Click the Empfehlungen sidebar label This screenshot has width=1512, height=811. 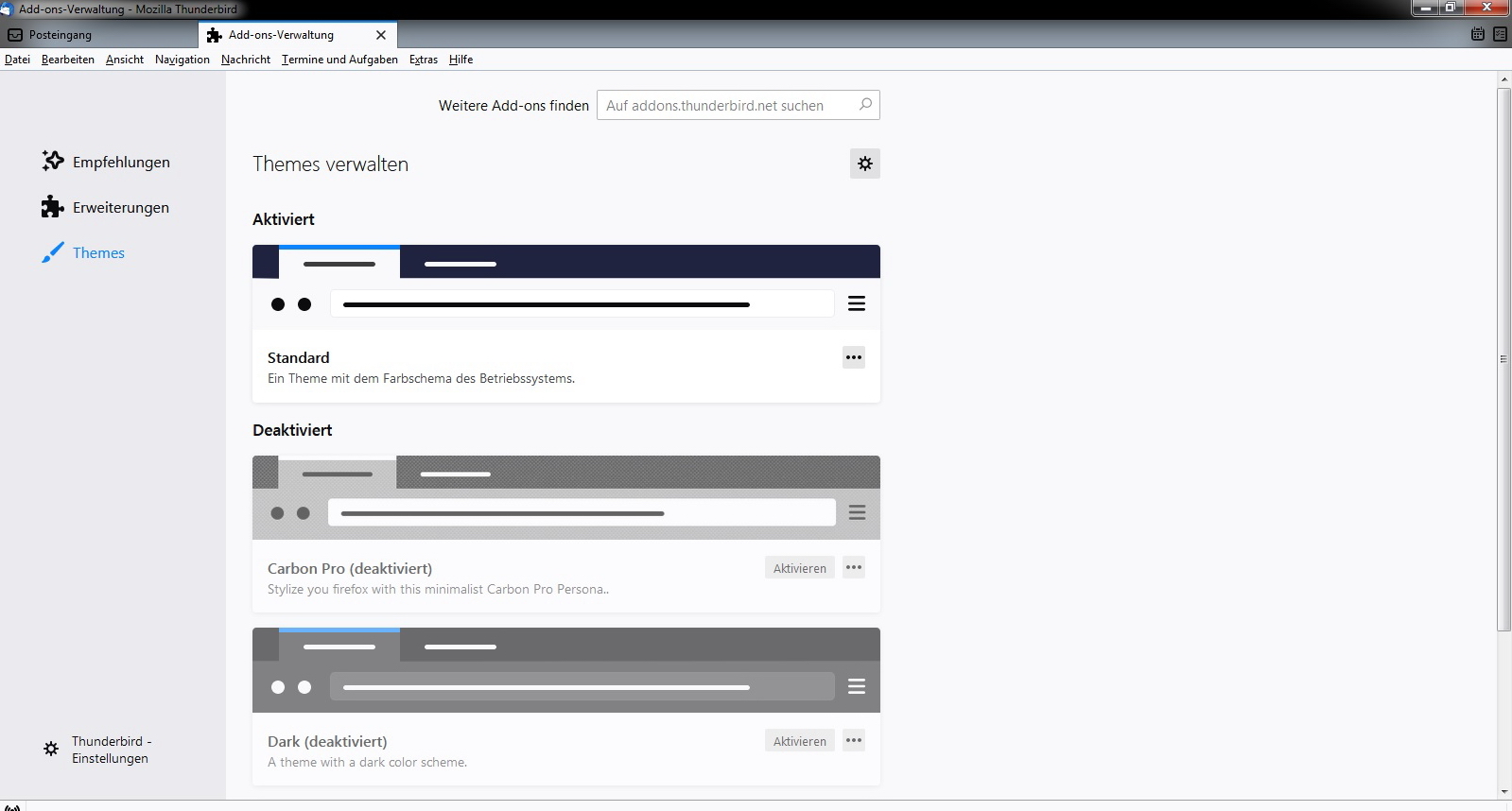(x=121, y=162)
